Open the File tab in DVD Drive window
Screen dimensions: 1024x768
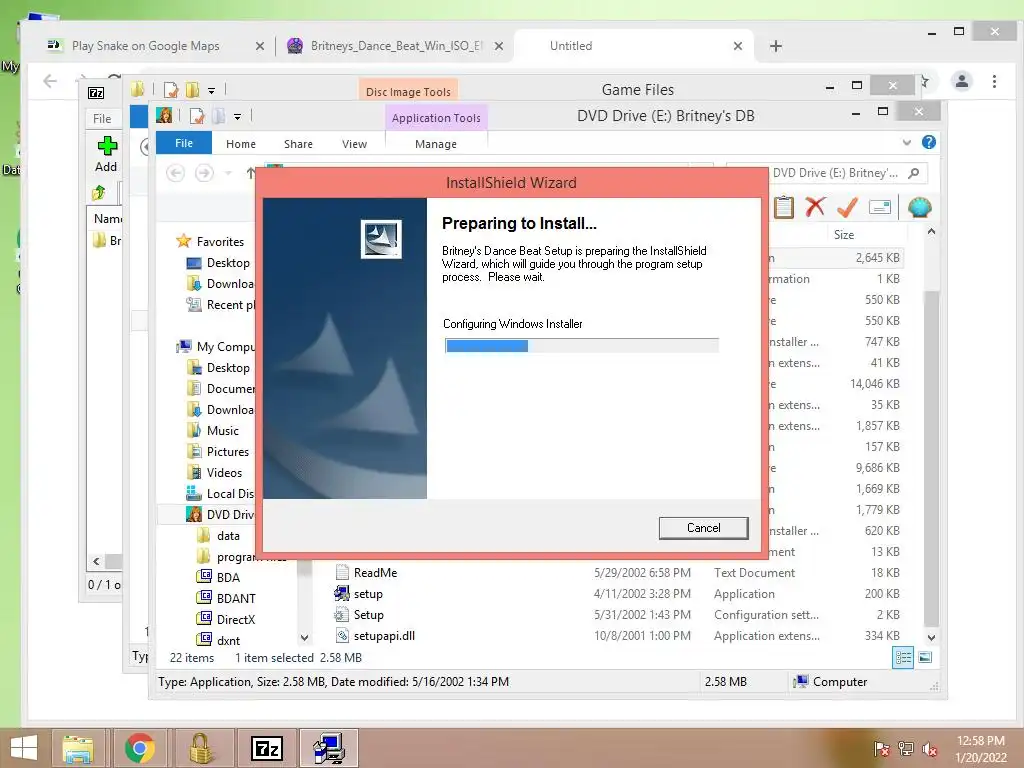point(184,143)
